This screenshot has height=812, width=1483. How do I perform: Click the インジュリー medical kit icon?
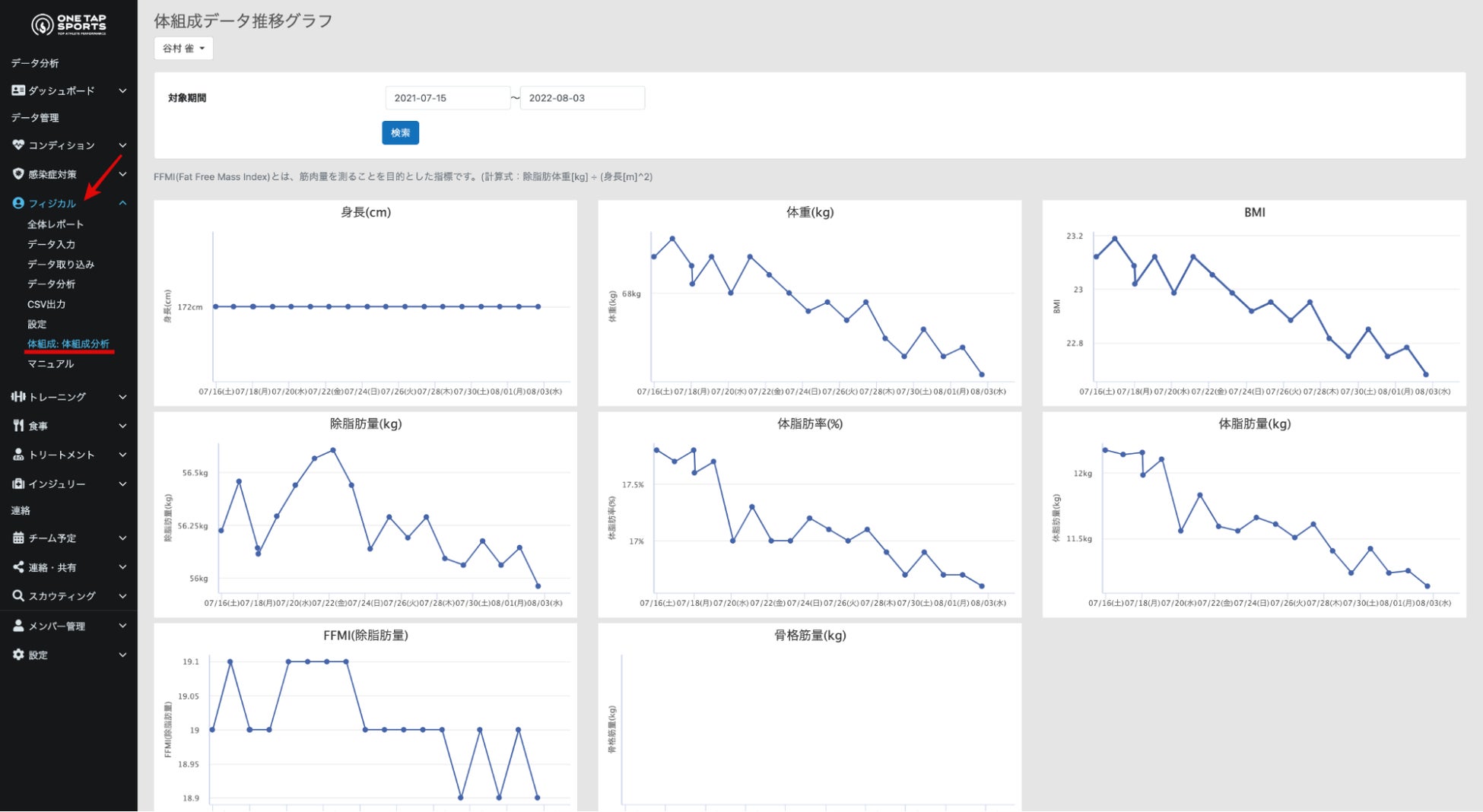[x=18, y=484]
